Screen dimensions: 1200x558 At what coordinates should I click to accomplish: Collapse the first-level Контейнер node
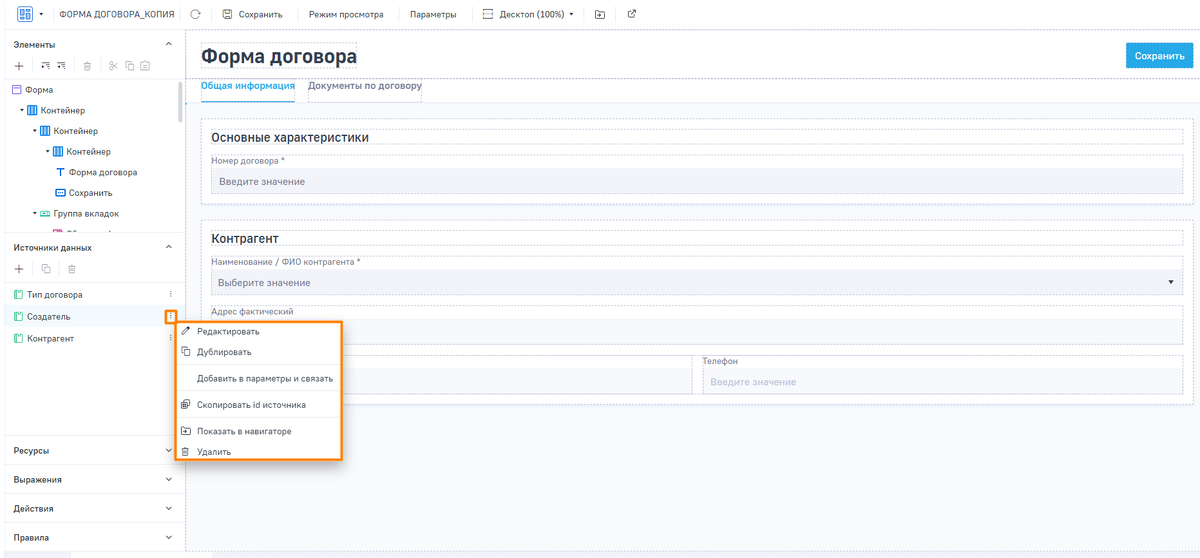[22, 110]
